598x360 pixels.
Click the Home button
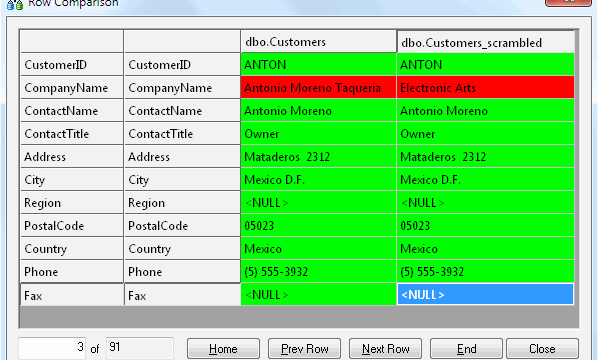click(223, 349)
